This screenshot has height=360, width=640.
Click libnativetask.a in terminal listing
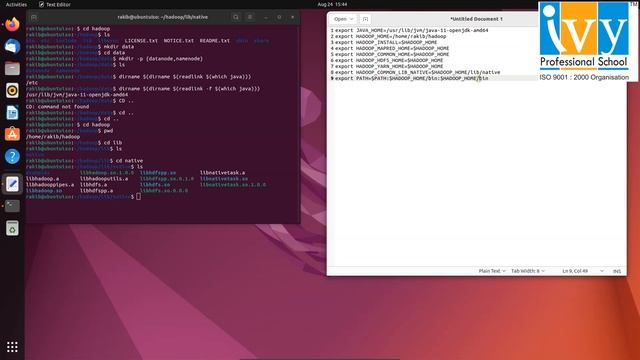point(222,173)
